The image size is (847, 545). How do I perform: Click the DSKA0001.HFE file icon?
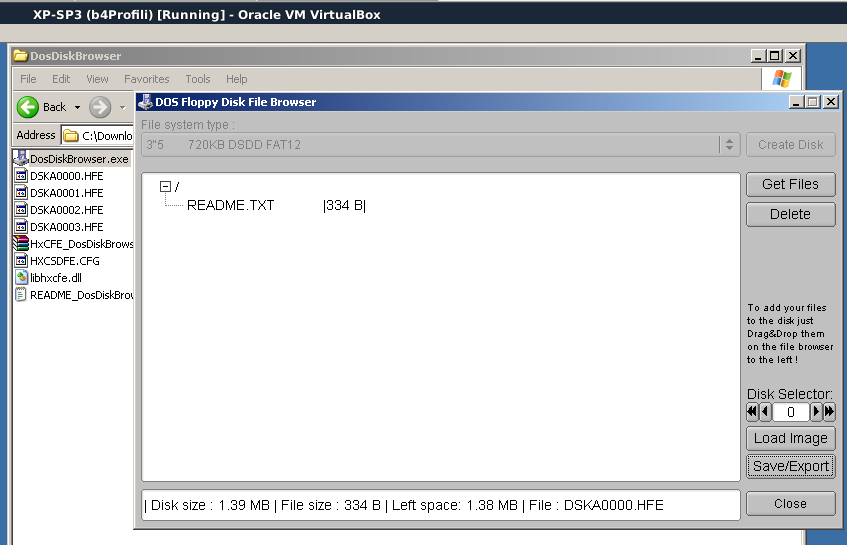[21, 192]
